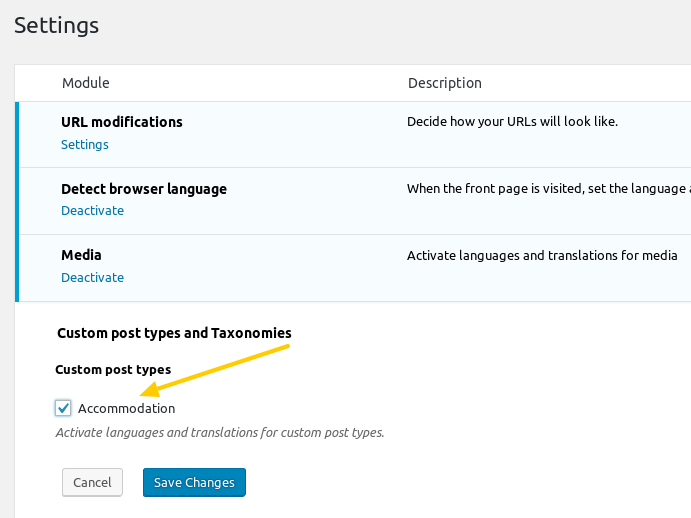691x518 pixels.
Task: Open the Settings link under URL modifications
Action: (85, 144)
